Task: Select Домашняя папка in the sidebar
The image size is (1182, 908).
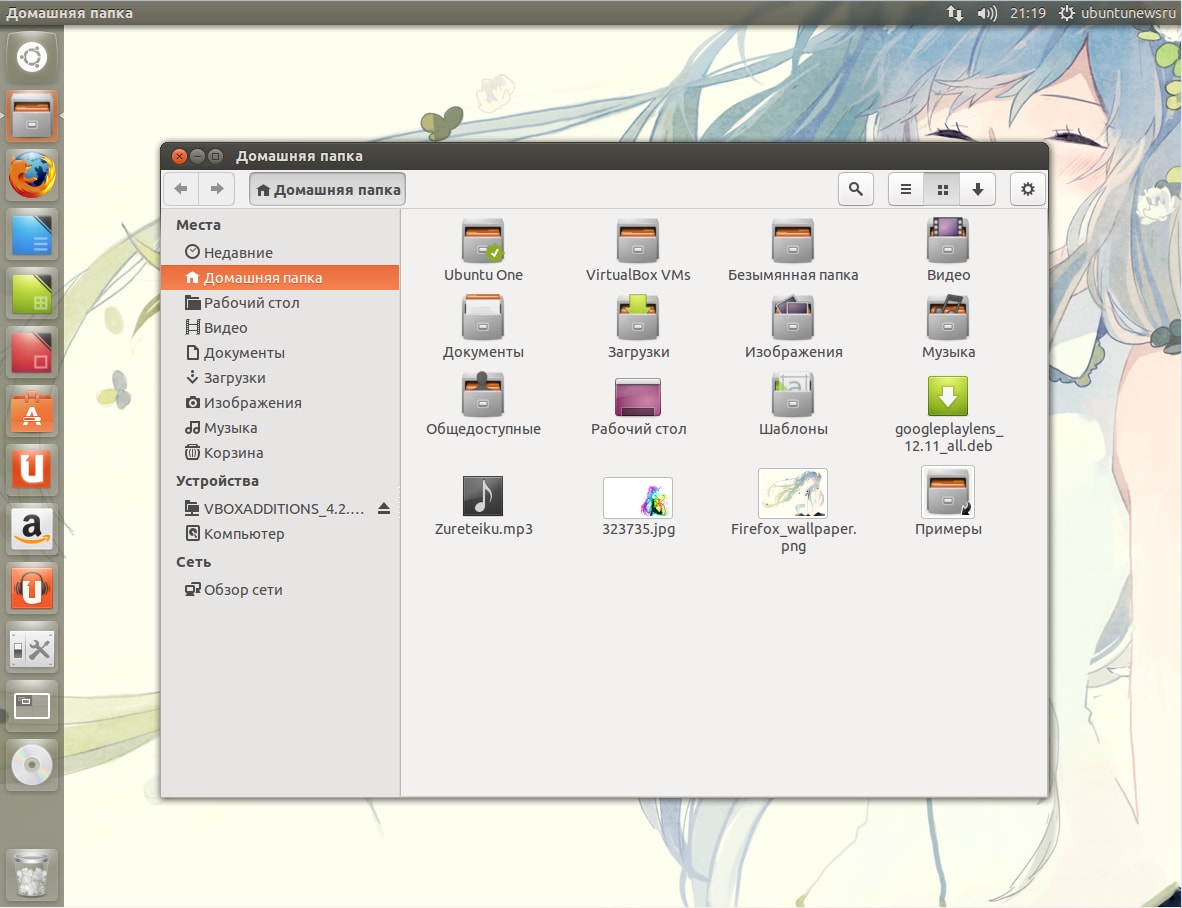Action: click(280, 277)
